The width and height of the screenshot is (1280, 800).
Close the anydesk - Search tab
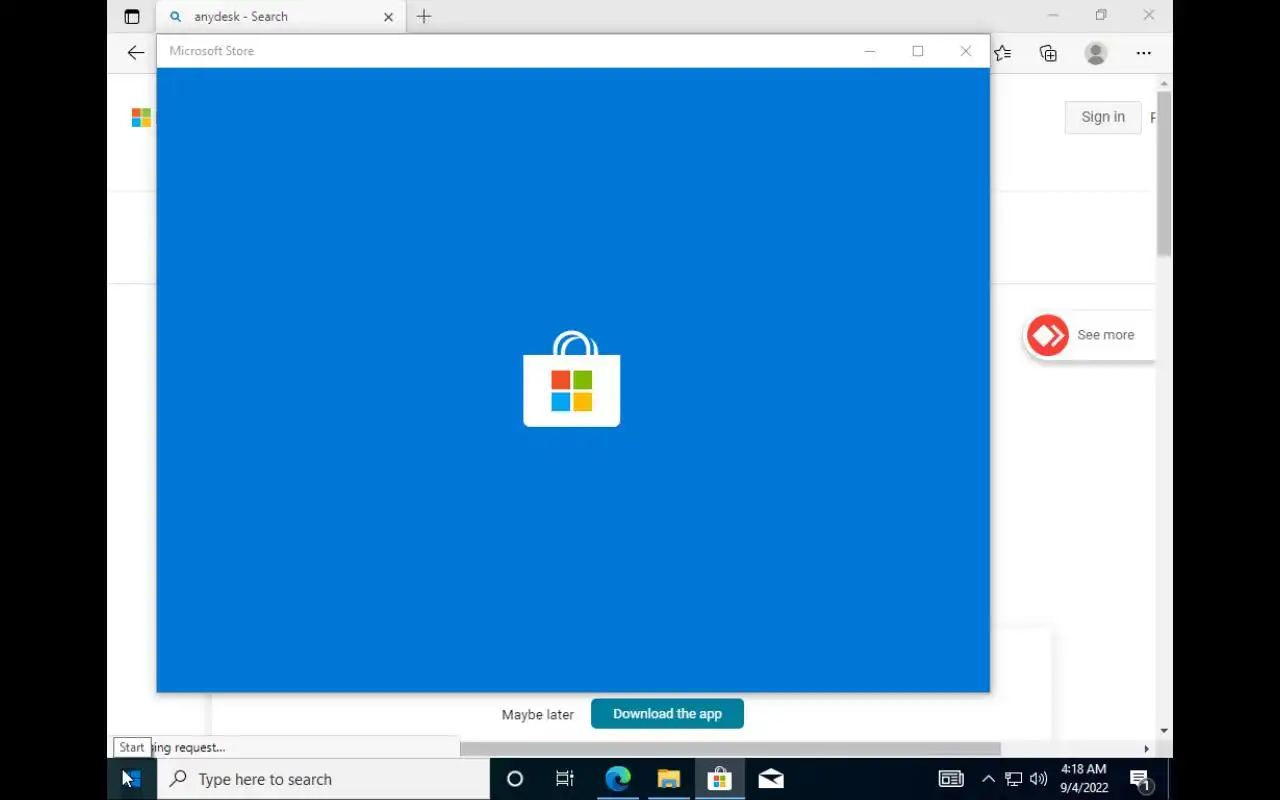pyautogui.click(x=389, y=17)
